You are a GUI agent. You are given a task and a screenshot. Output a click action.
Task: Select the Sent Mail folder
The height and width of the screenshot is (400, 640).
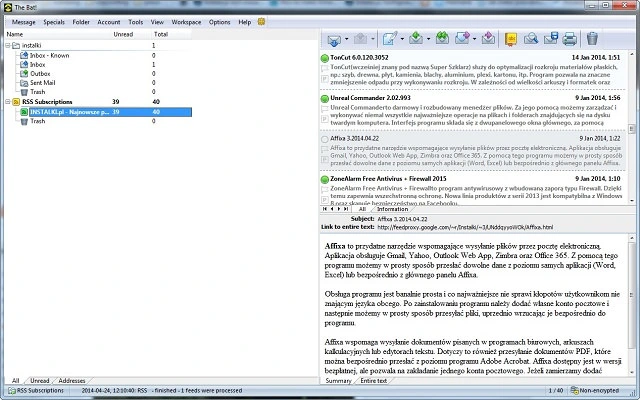[42, 82]
